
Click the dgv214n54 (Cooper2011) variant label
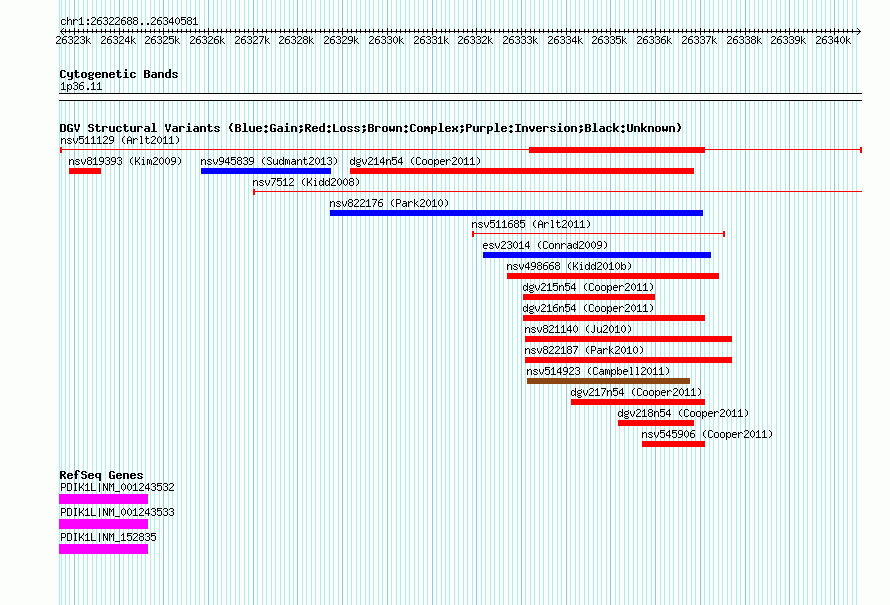click(x=415, y=161)
